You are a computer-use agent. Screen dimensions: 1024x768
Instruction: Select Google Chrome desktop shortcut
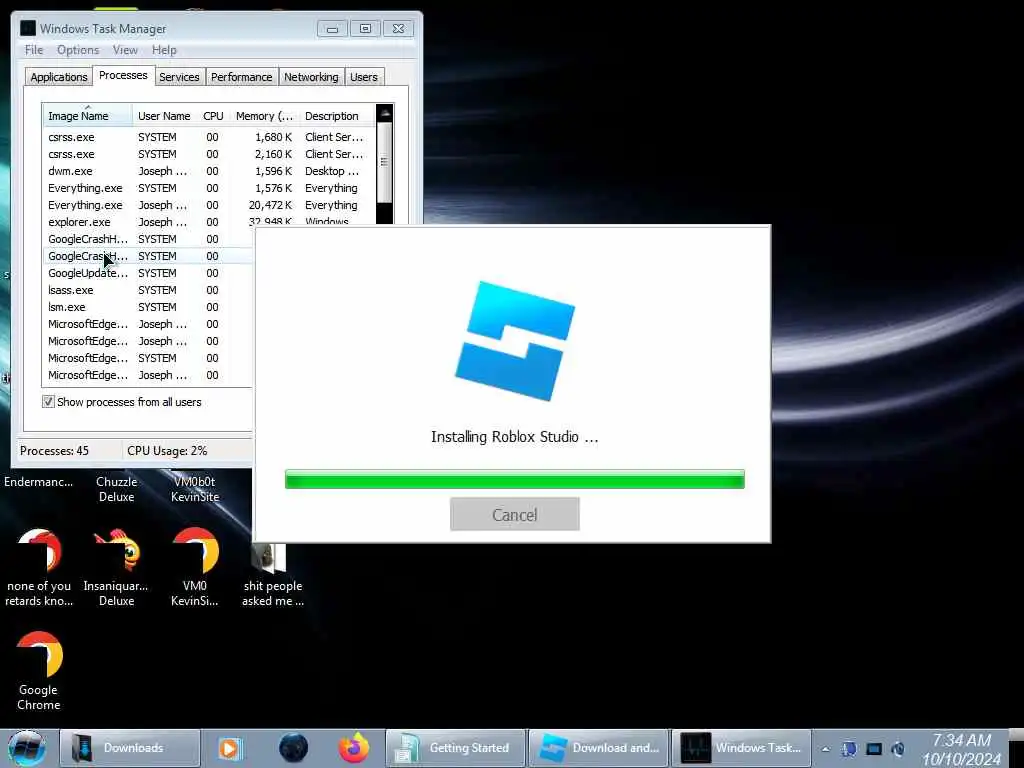coord(39,670)
